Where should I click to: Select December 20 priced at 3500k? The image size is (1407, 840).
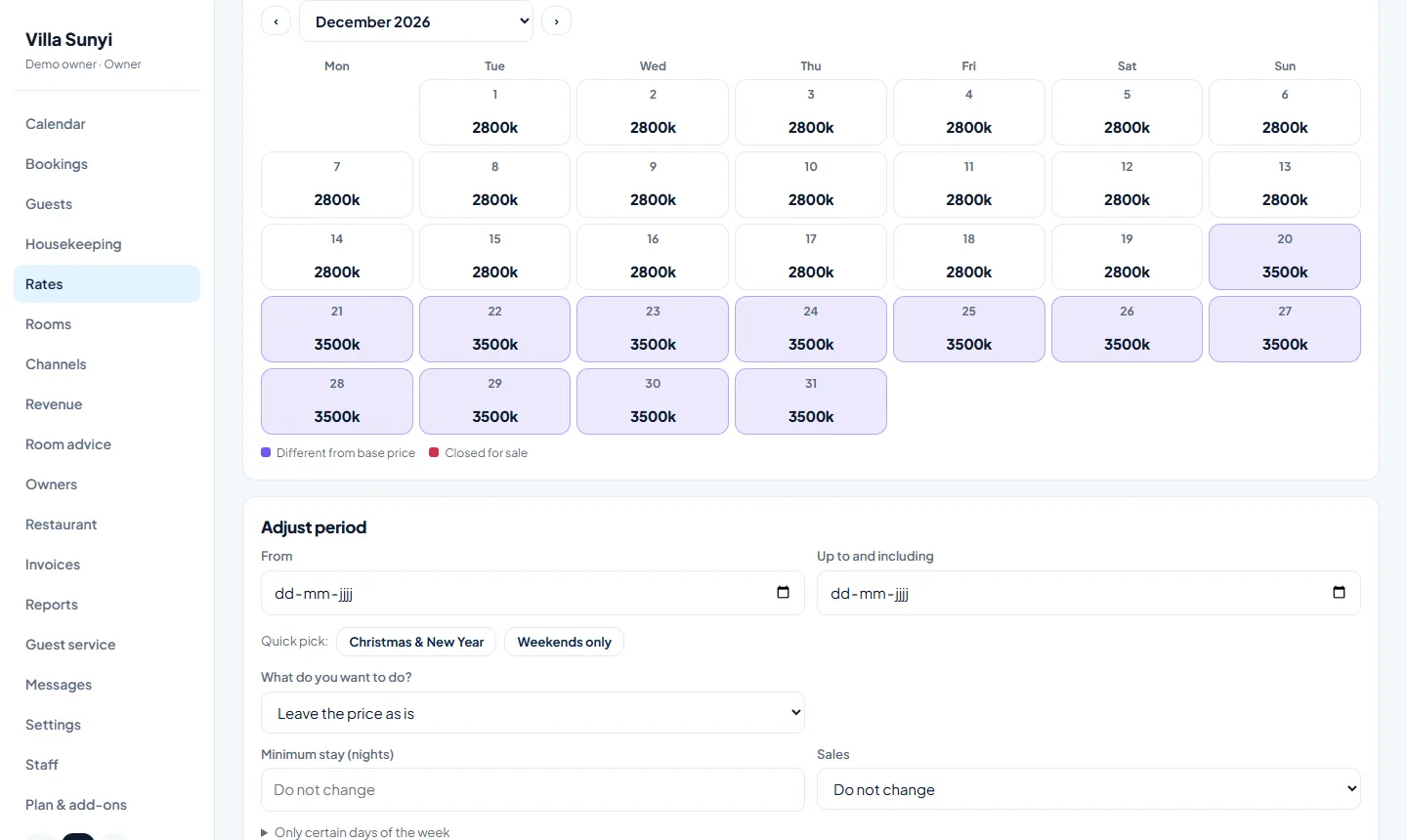[1285, 257]
